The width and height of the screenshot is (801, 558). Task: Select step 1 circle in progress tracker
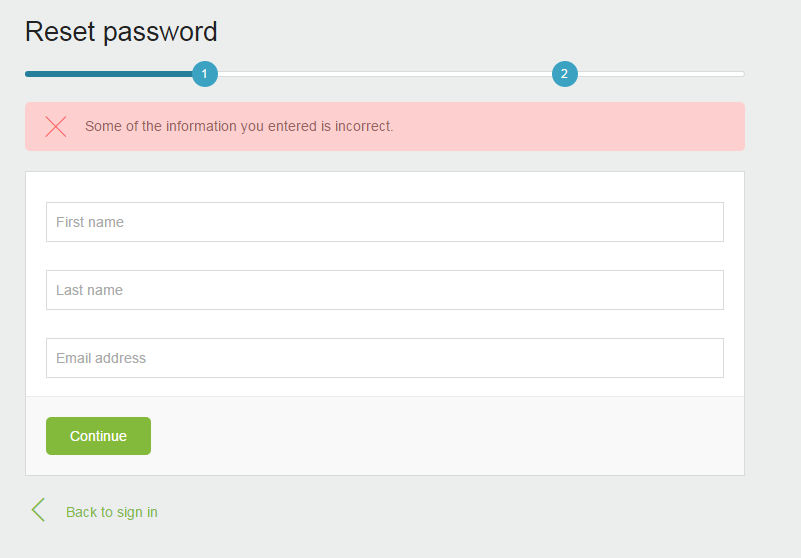(205, 74)
